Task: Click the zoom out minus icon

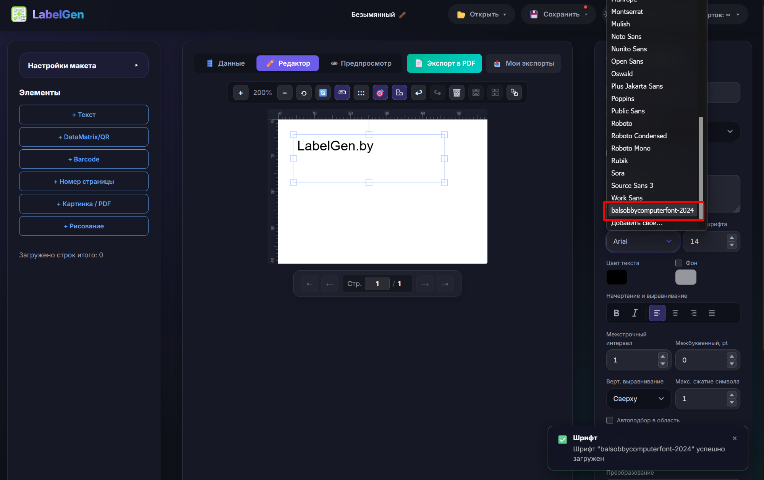Action: pyautogui.click(x=285, y=93)
